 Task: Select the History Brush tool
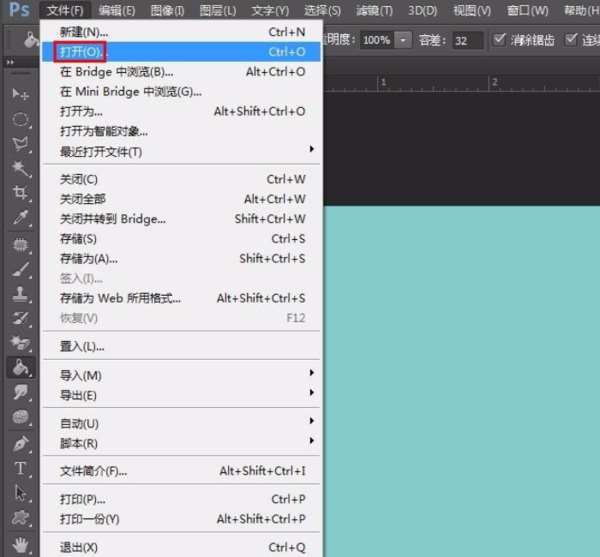pyautogui.click(x=20, y=318)
